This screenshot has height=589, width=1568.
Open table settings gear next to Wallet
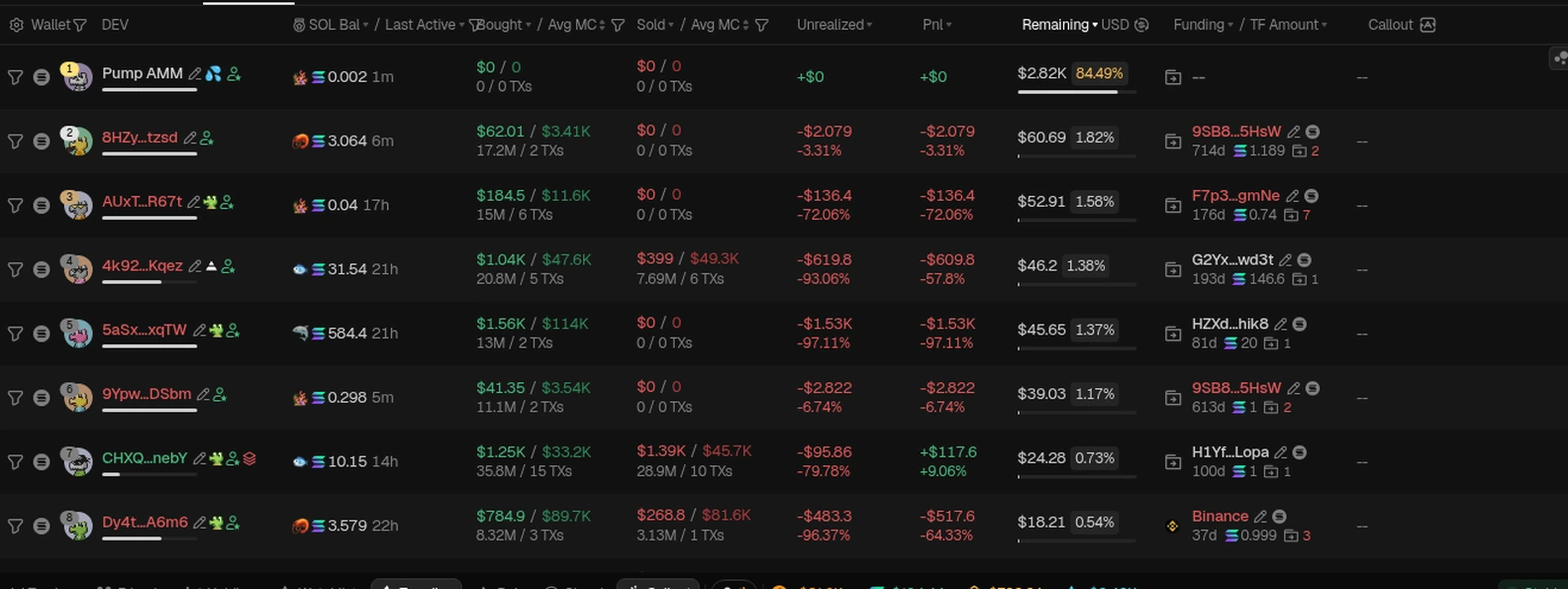(16, 25)
